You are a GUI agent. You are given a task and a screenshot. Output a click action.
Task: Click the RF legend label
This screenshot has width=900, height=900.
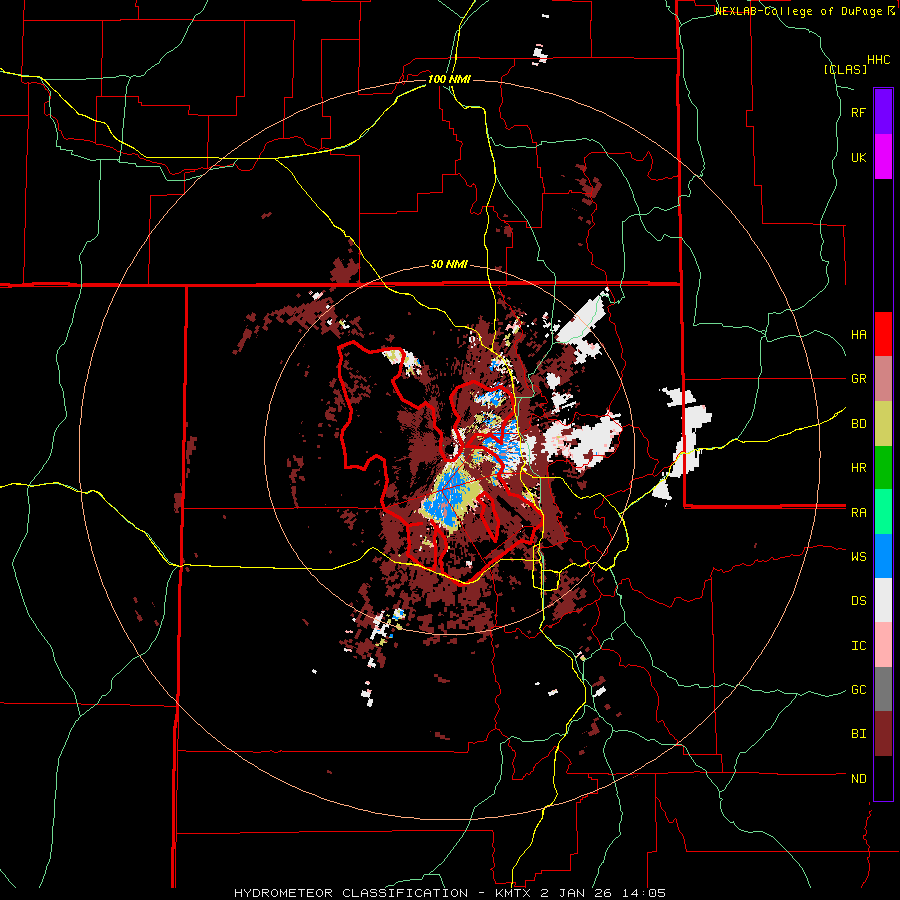[x=858, y=112]
